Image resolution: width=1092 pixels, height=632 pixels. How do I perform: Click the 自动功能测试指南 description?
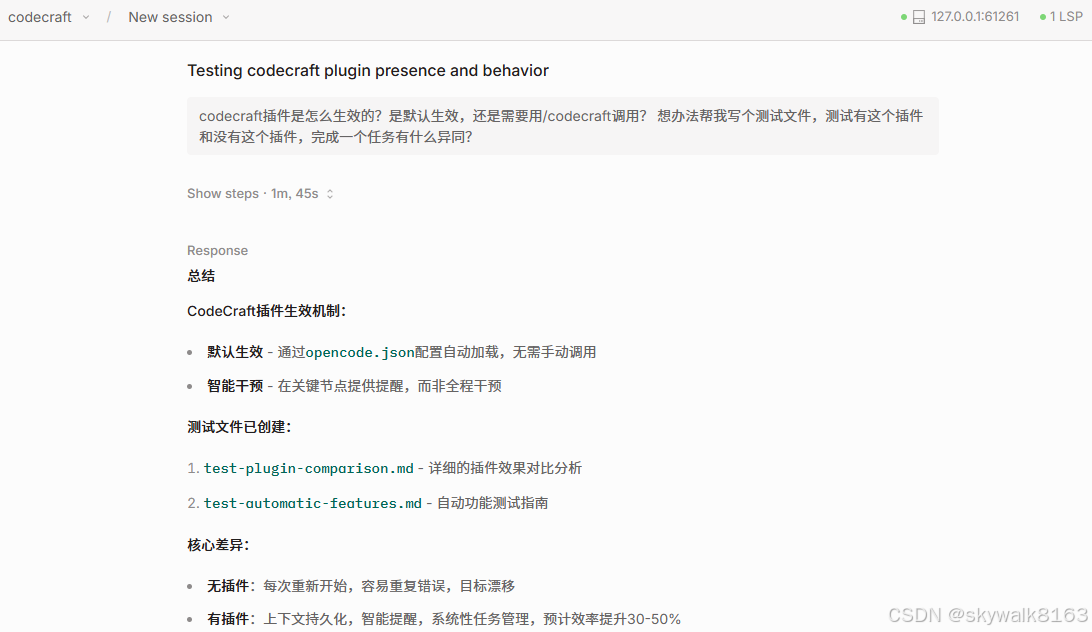pyautogui.click(x=492, y=503)
